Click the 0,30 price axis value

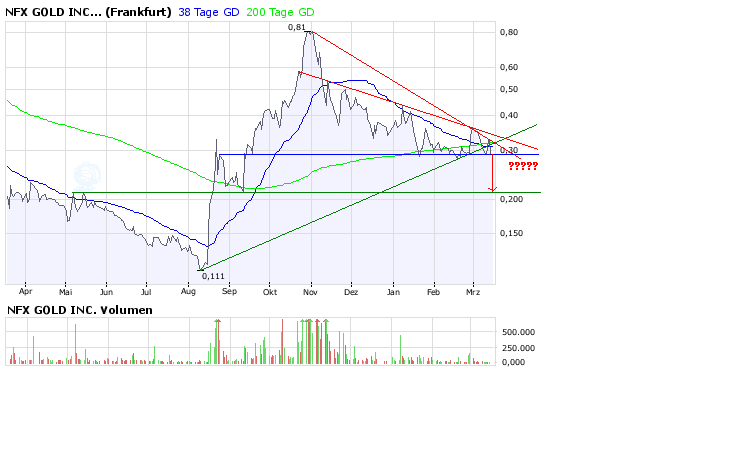509,150
